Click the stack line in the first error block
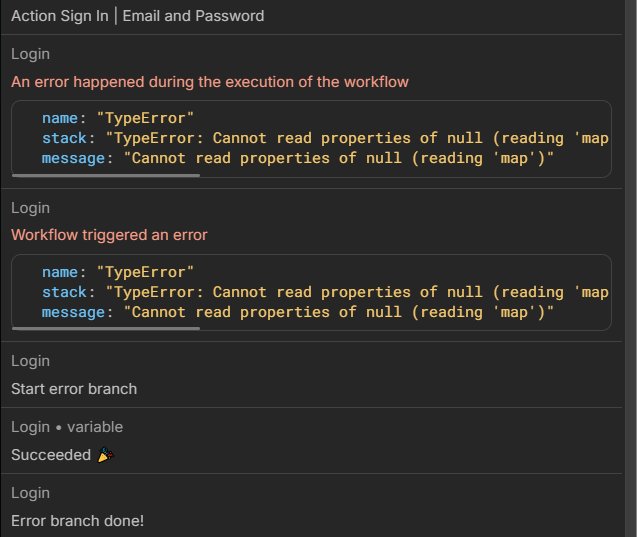The width and height of the screenshot is (637, 537). (325, 138)
